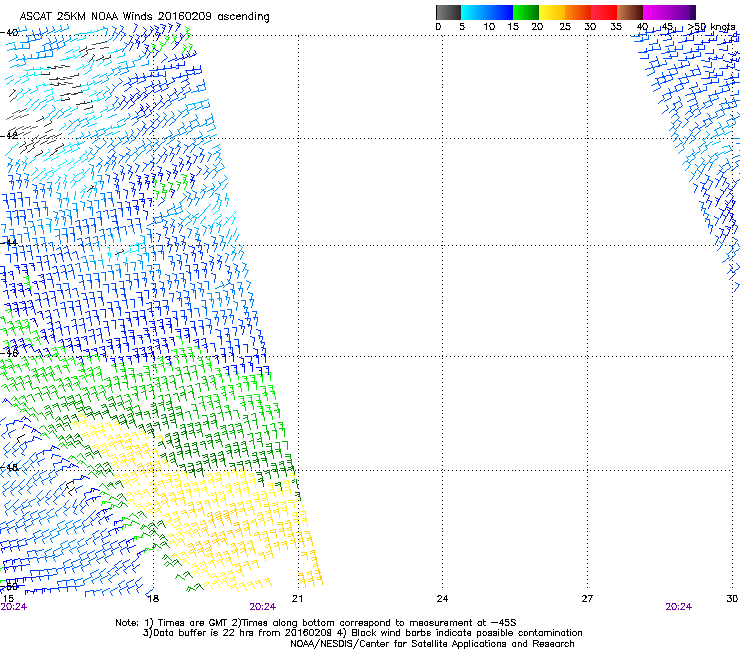The height and width of the screenshot is (650, 740).
Task: Click the plot title 'ASCAT 25KM NOAA Winds 20160209 ascending'
Action: [144, 17]
